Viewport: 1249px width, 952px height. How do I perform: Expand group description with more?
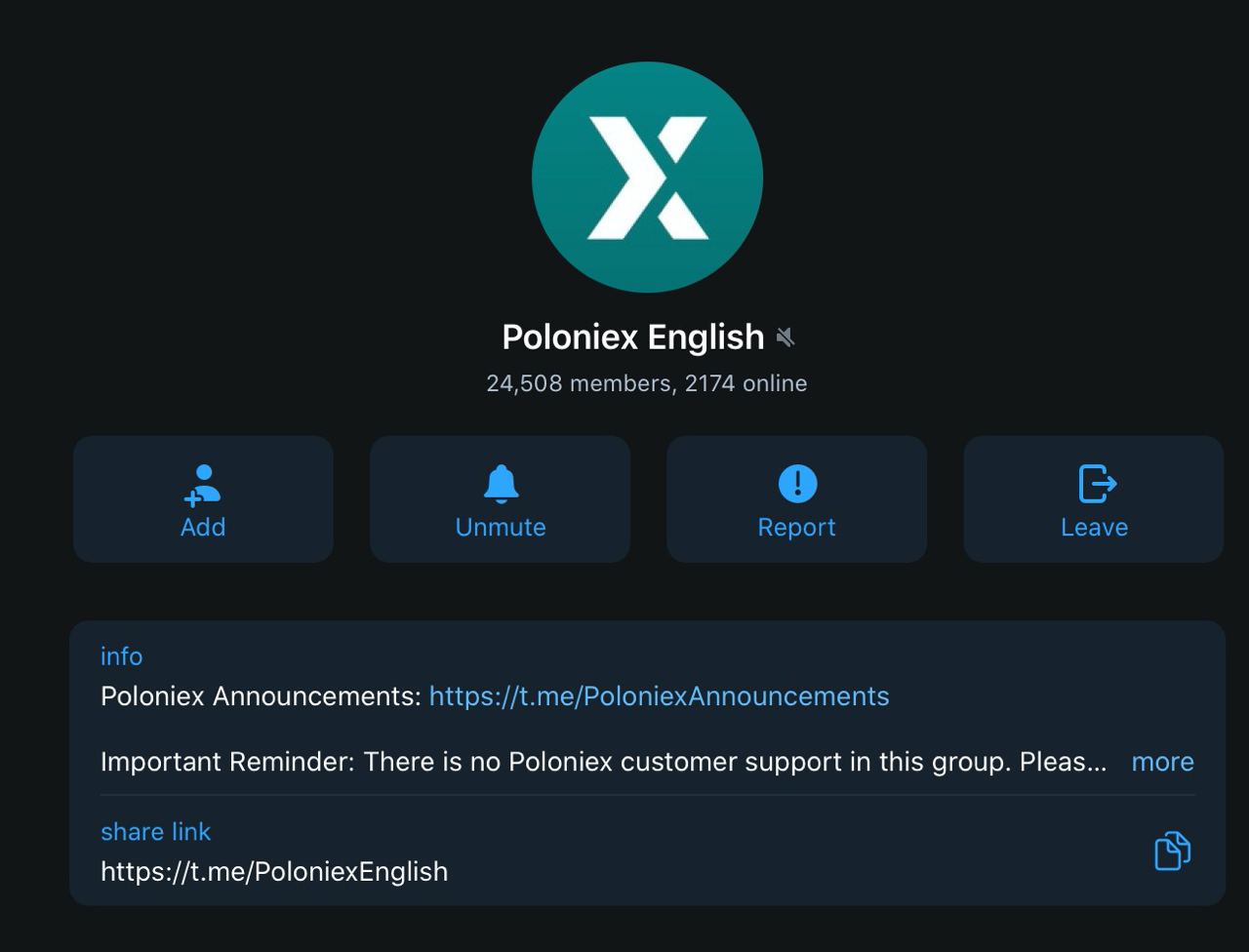pos(1162,762)
